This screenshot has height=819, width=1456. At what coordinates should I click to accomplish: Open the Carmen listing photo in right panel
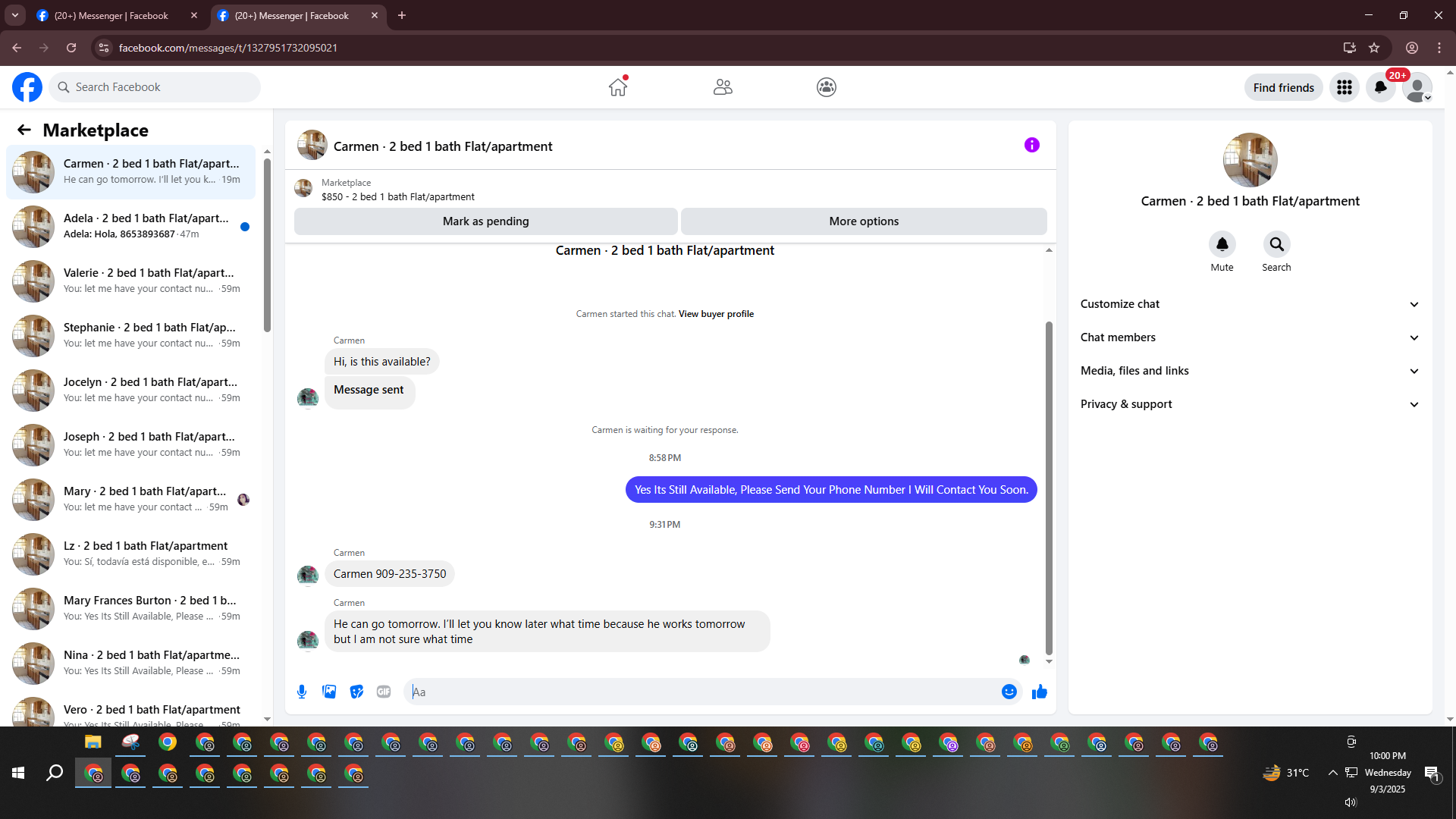[1250, 160]
